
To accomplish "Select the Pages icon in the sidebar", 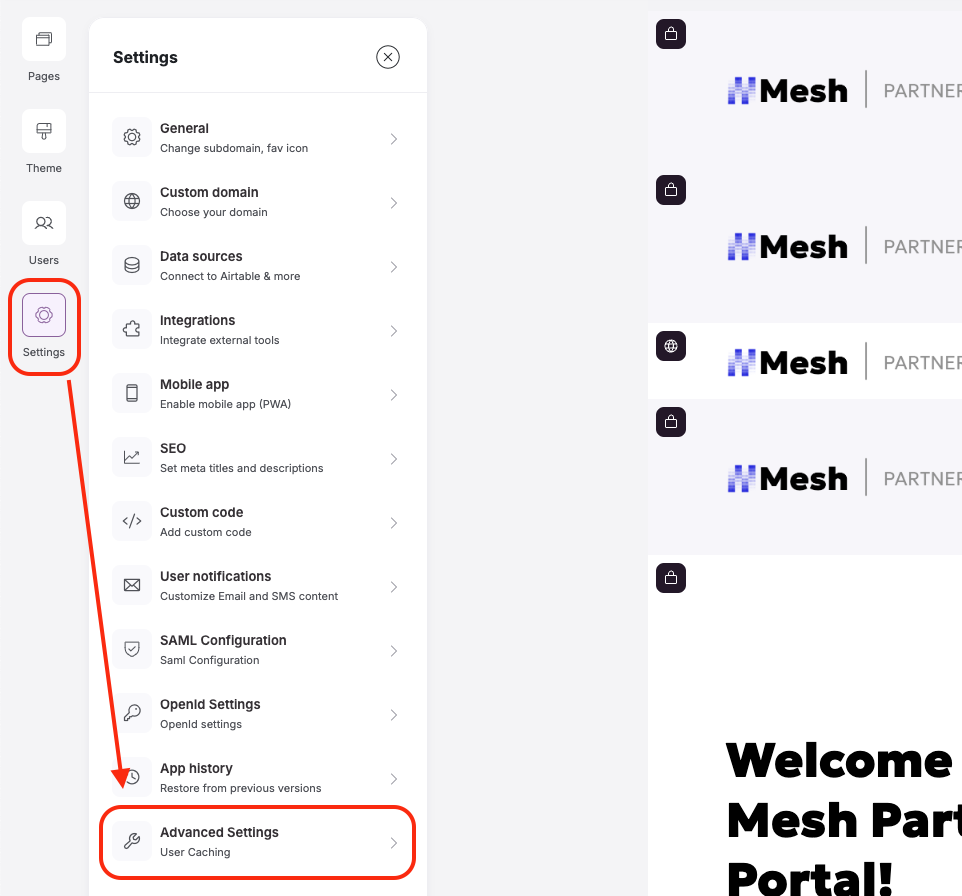I will point(44,39).
